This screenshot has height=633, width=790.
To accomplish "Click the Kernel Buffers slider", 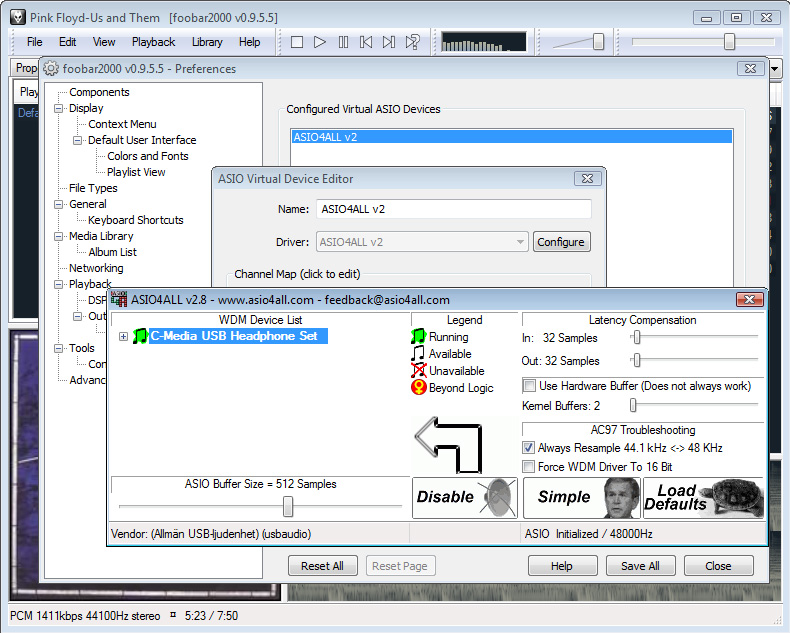I will [x=633, y=405].
